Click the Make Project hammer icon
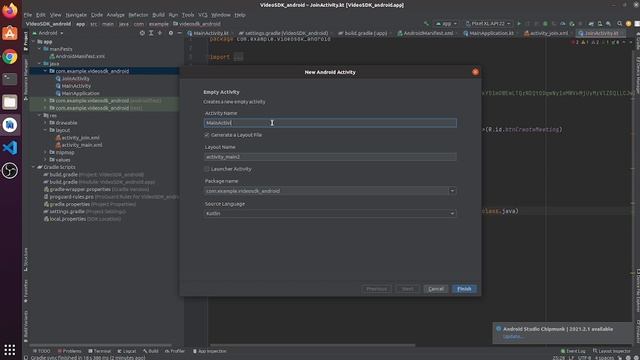This screenshot has width=640, height=360. click(427, 24)
